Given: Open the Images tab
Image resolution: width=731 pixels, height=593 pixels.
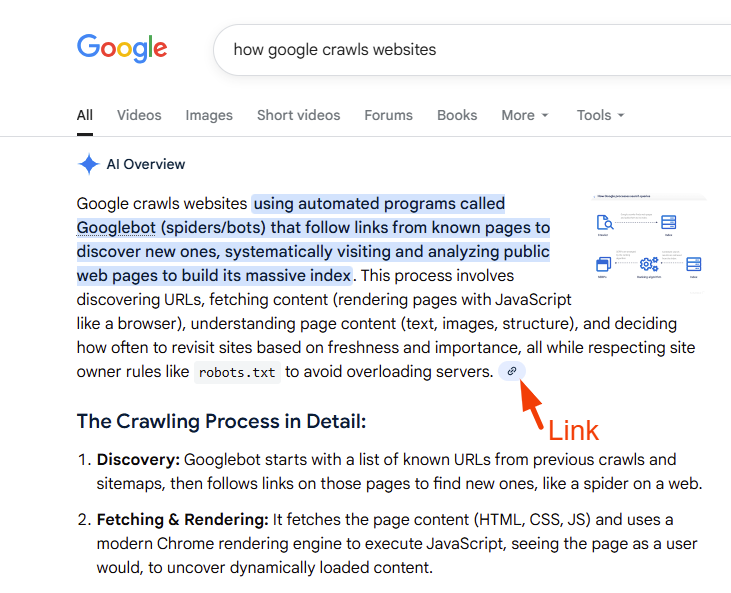Looking at the screenshot, I should tap(209, 115).
